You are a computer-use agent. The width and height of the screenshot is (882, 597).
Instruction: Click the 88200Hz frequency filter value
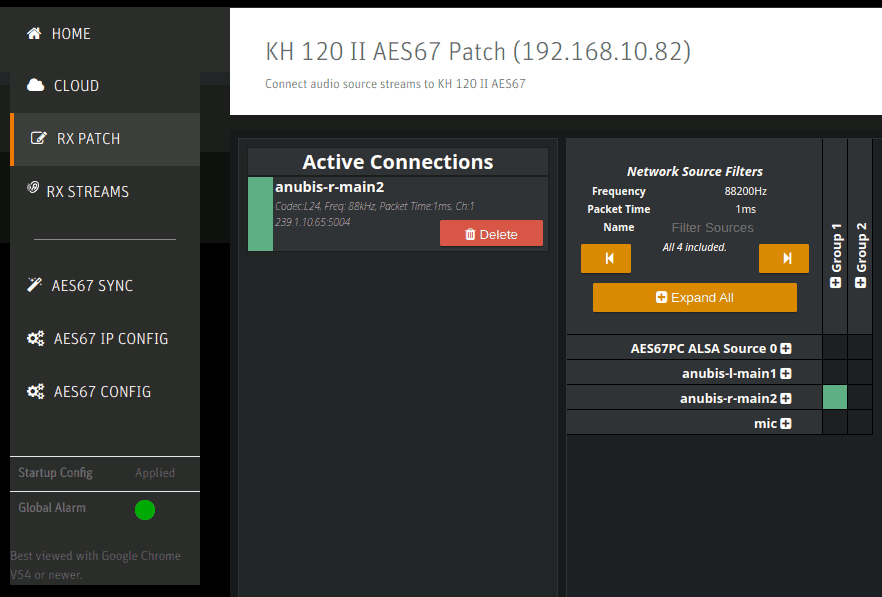(745, 191)
